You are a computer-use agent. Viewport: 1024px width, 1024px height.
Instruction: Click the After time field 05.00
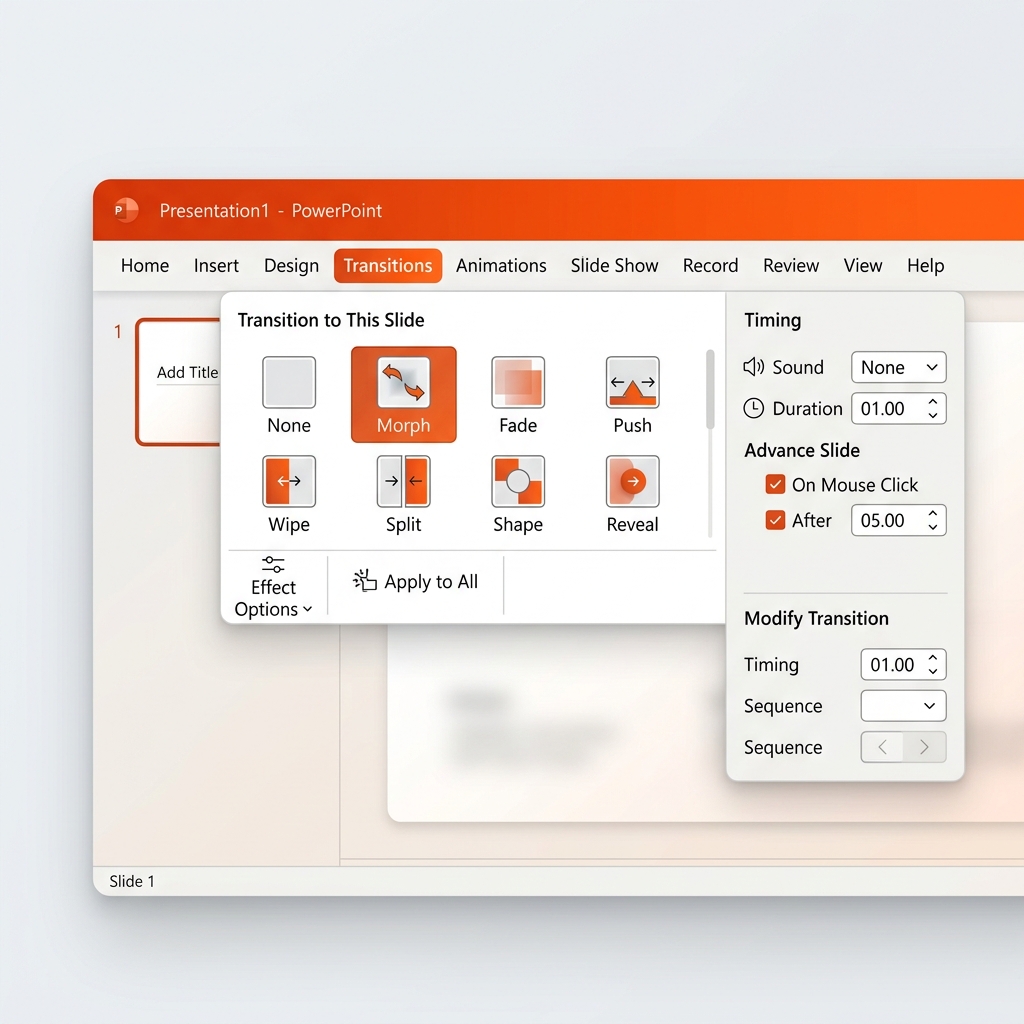(x=899, y=520)
